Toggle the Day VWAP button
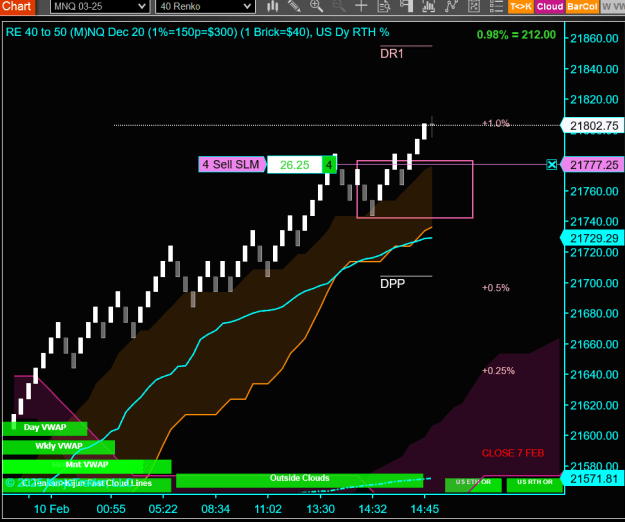This screenshot has width=625, height=522. tap(45, 428)
